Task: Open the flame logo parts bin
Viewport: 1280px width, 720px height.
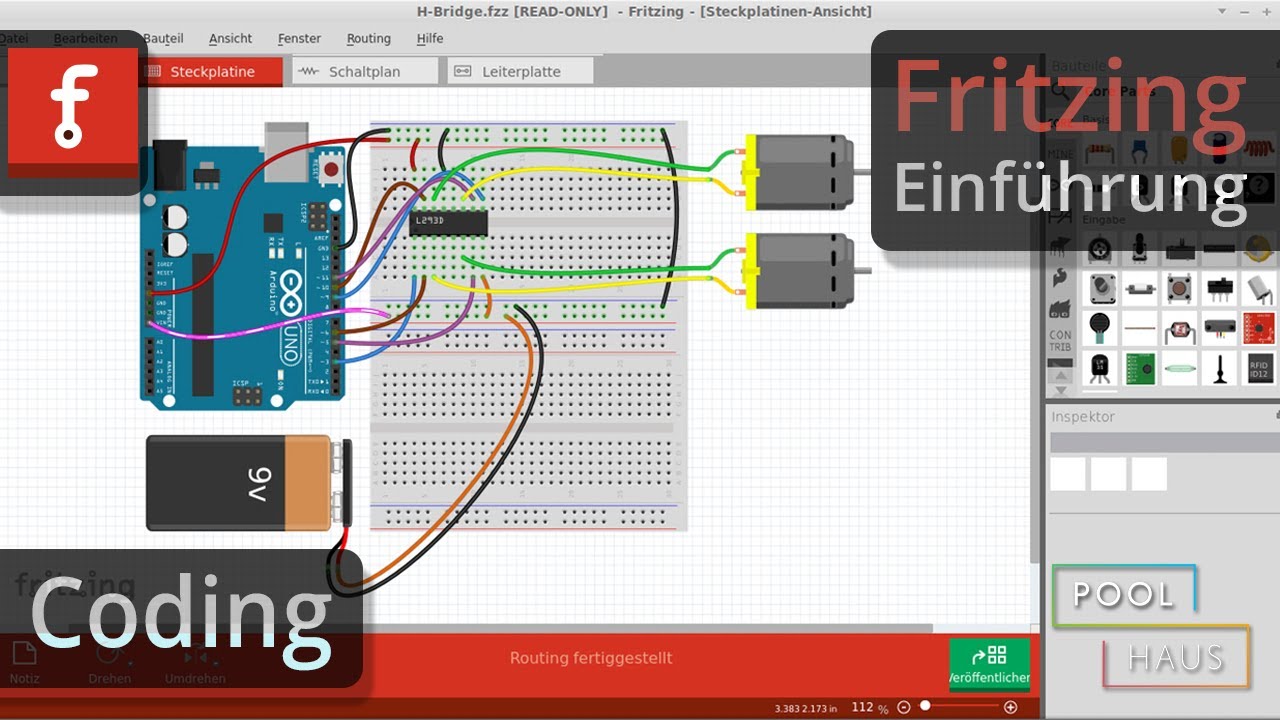Action: click(1060, 277)
